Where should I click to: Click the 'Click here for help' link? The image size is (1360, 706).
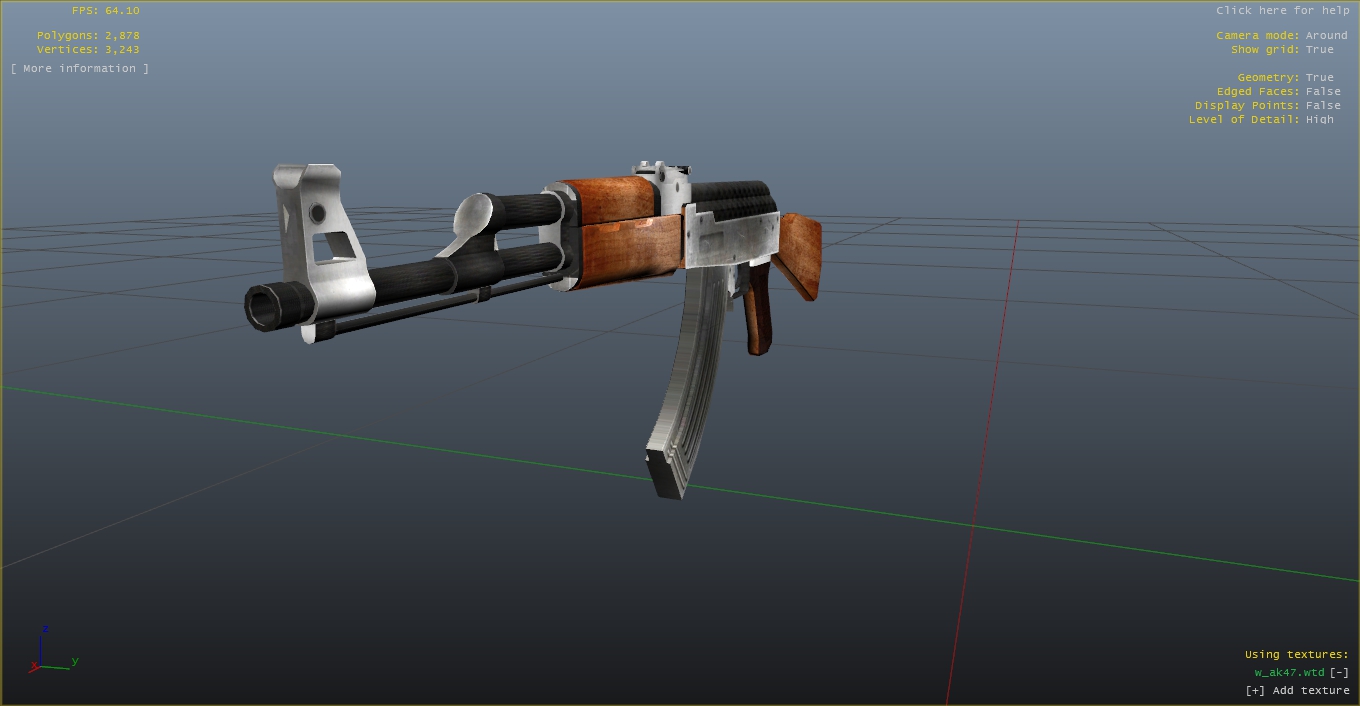(1282, 11)
